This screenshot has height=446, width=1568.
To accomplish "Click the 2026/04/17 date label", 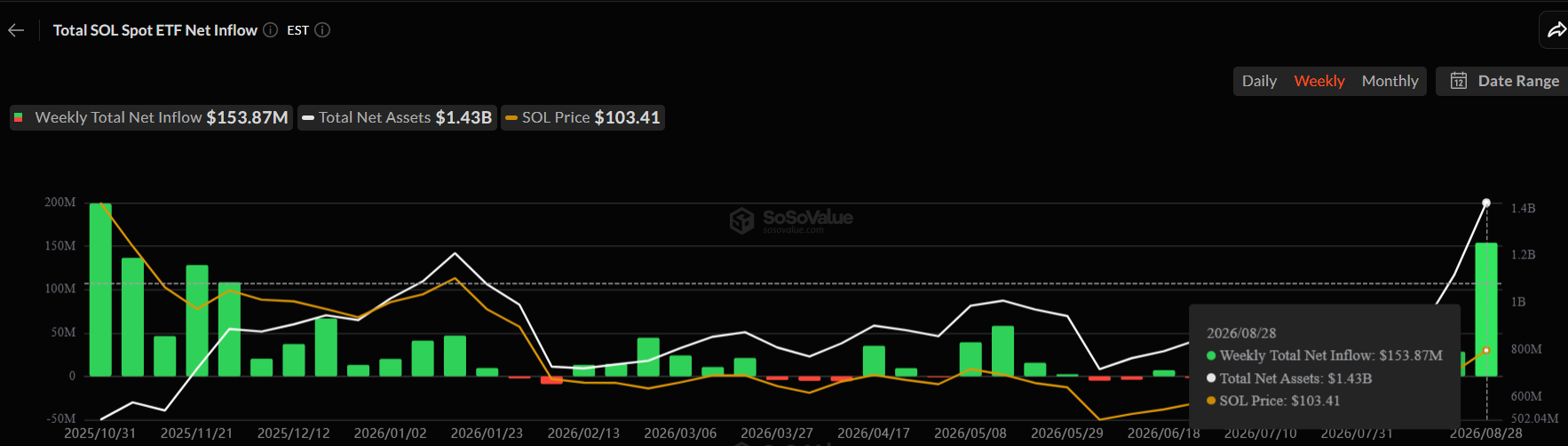I will [x=874, y=434].
